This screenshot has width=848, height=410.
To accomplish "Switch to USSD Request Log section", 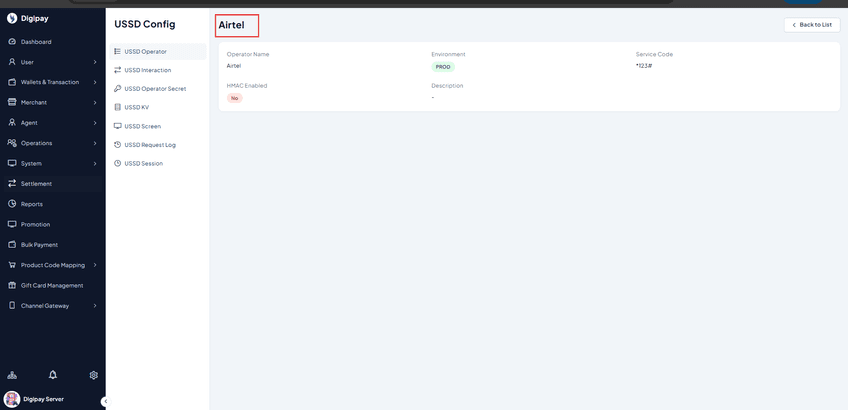I will click(157, 145).
